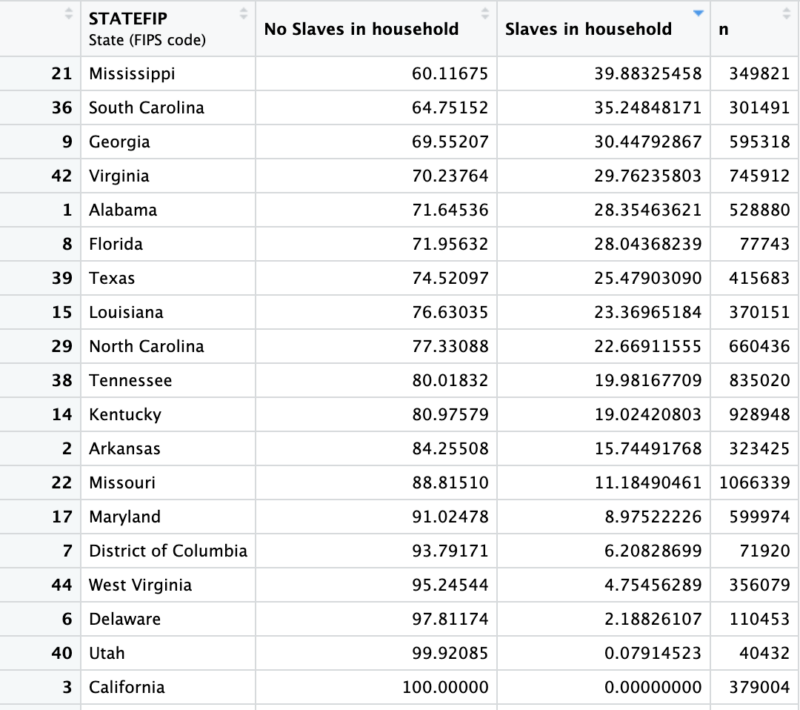Click the Slaves in household header text
Viewport: 800px width, 710px height.
point(588,29)
